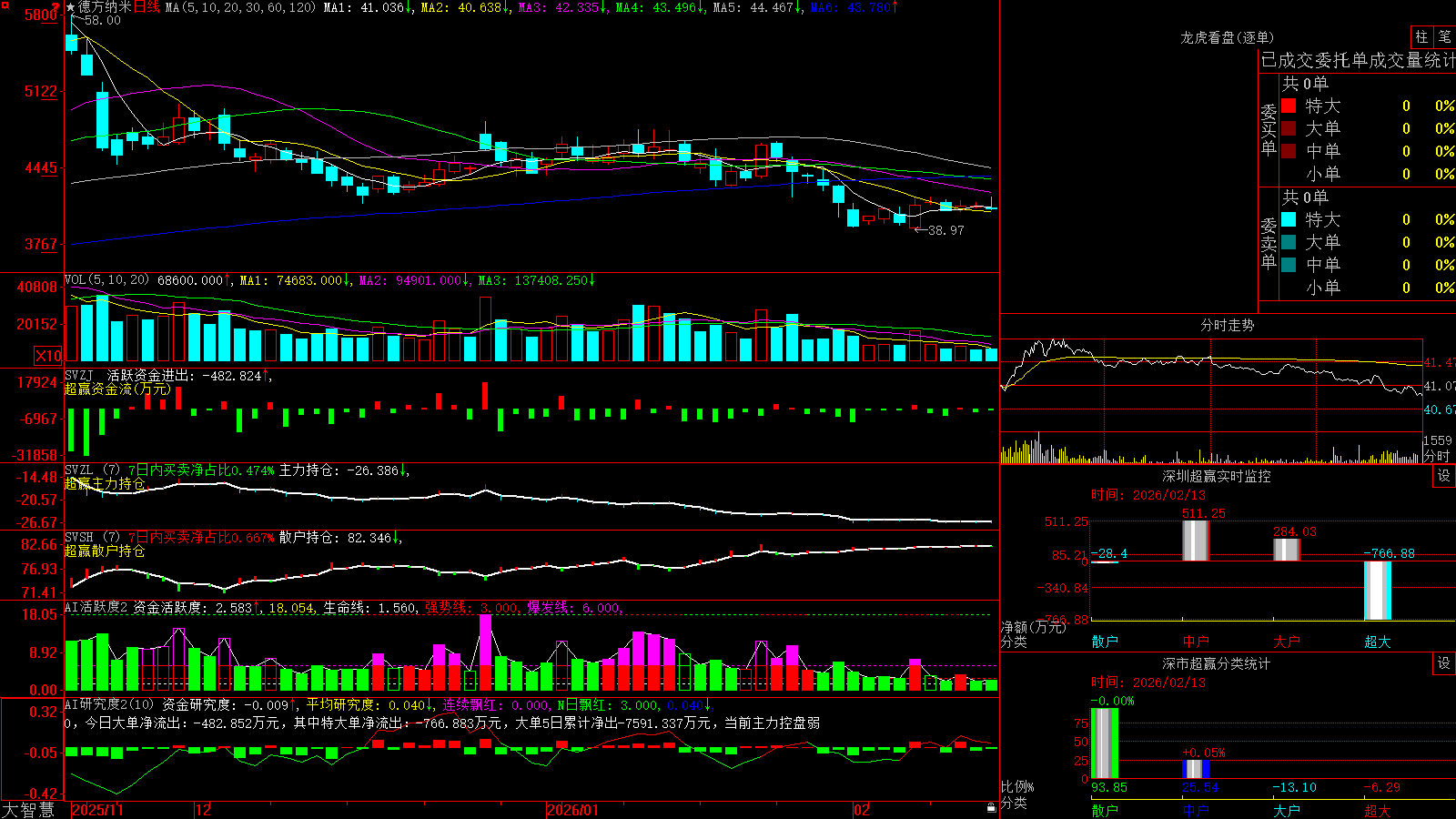Click the 平均研究度: 0.040 value
The height and width of the screenshot is (819, 1456).
(369, 705)
